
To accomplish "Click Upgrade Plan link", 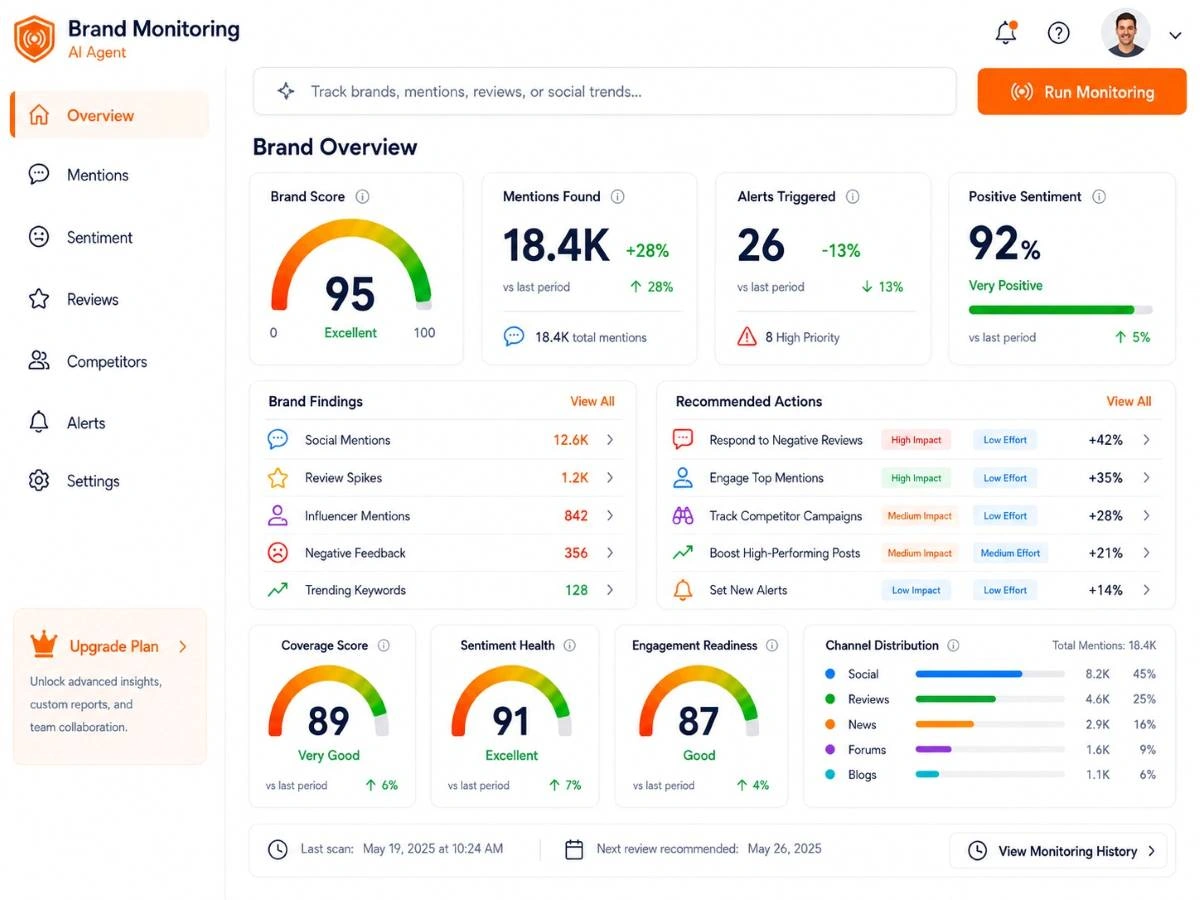I will (x=128, y=646).
